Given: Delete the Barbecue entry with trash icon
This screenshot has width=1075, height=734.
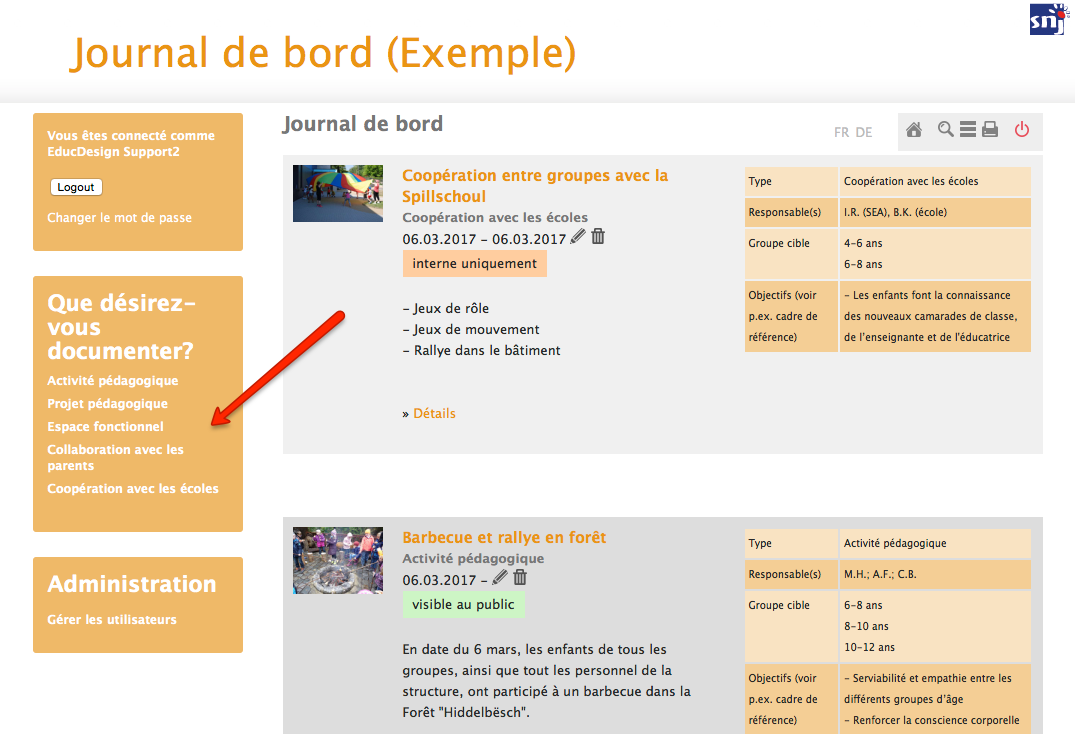Looking at the screenshot, I should click(x=520, y=578).
